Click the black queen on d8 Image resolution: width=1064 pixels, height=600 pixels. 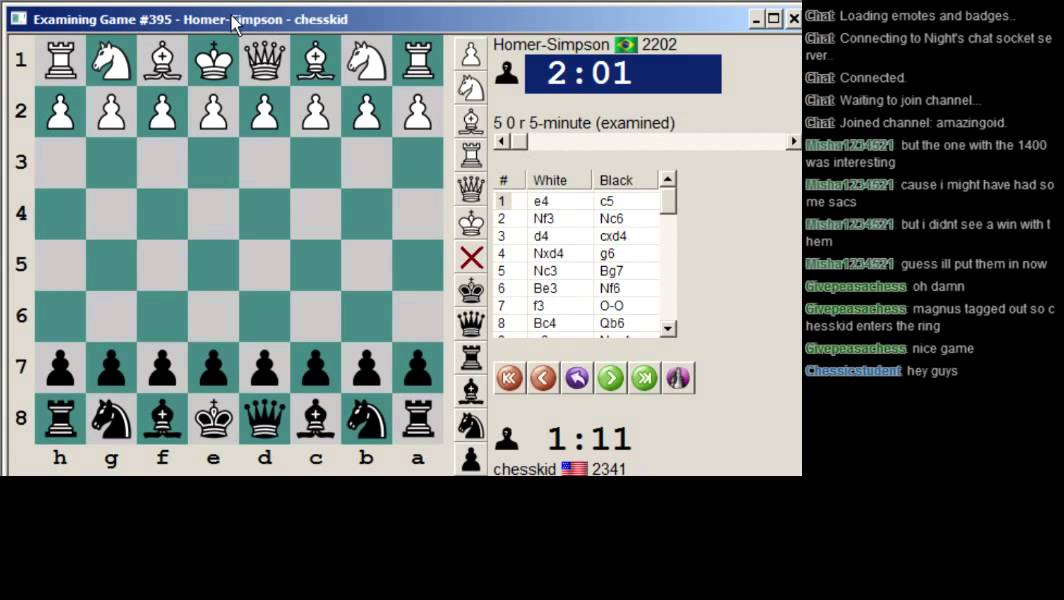coord(265,419)
